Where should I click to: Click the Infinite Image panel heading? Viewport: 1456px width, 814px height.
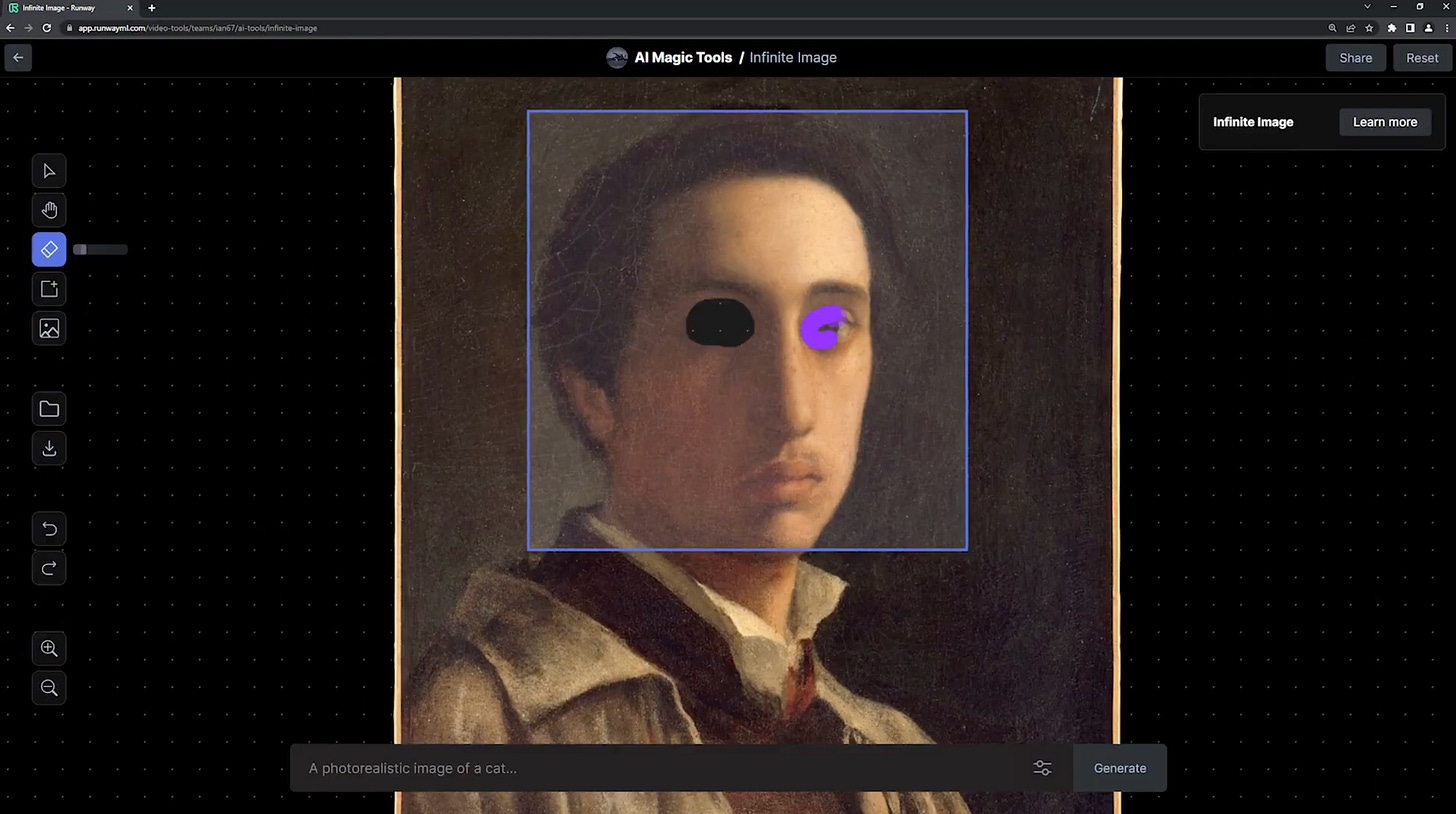(x=1253, y=122)
